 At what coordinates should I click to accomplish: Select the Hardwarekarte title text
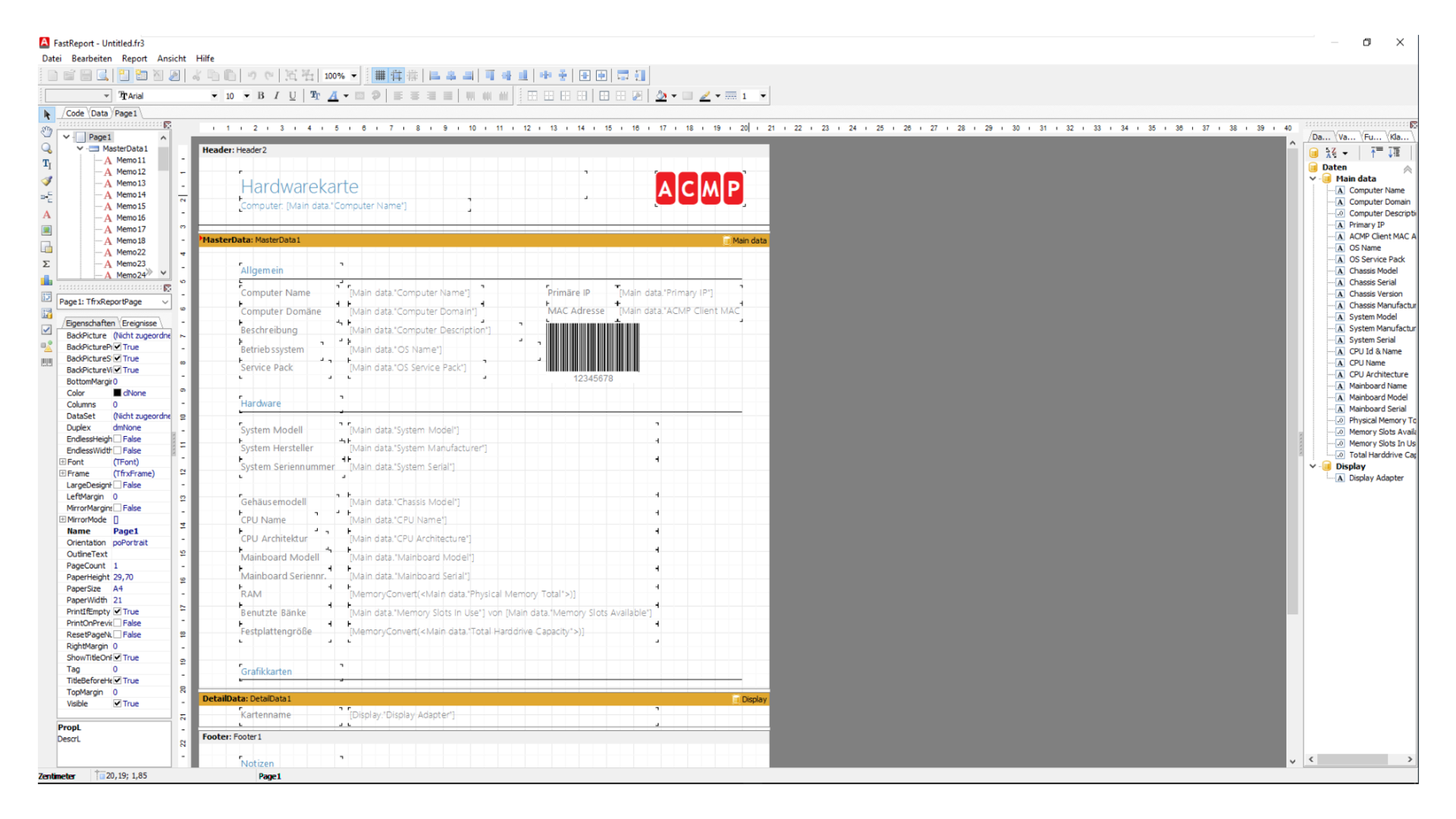point(300,187)
